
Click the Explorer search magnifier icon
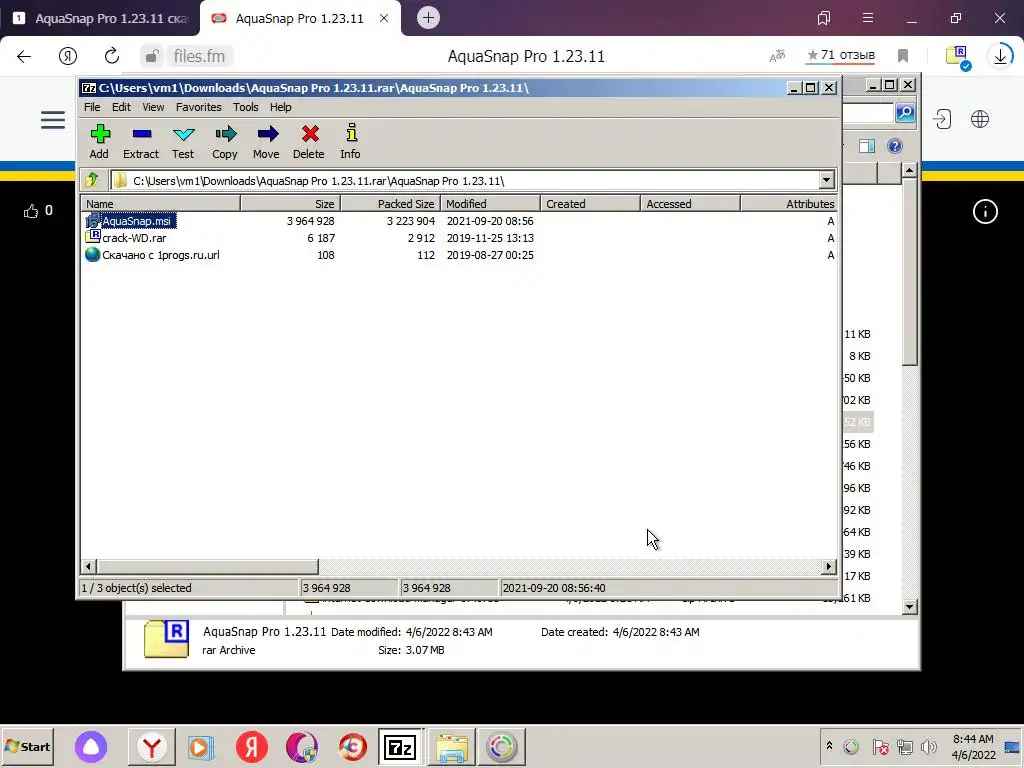pyautogui.click(x=905, y=113)
